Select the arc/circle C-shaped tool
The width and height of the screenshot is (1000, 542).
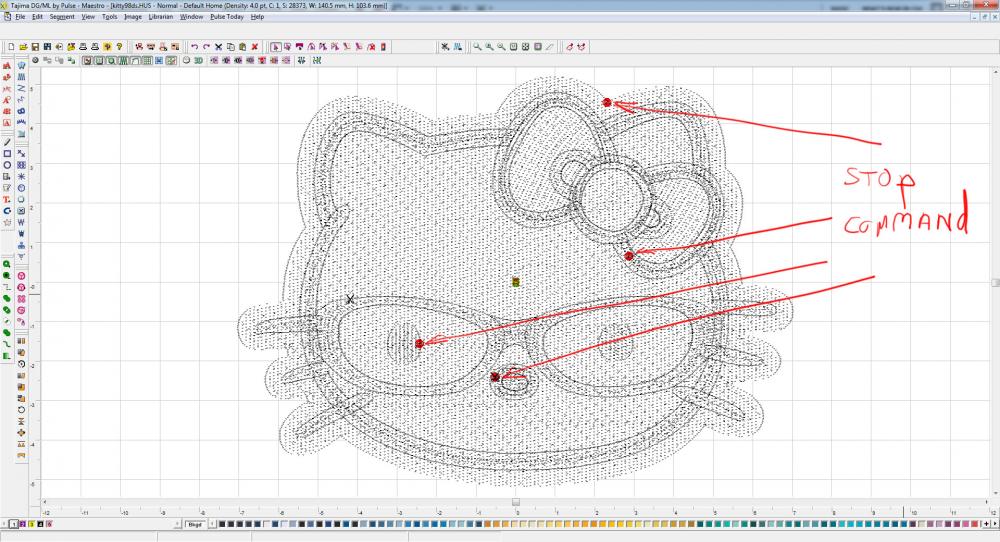point(7,211)
